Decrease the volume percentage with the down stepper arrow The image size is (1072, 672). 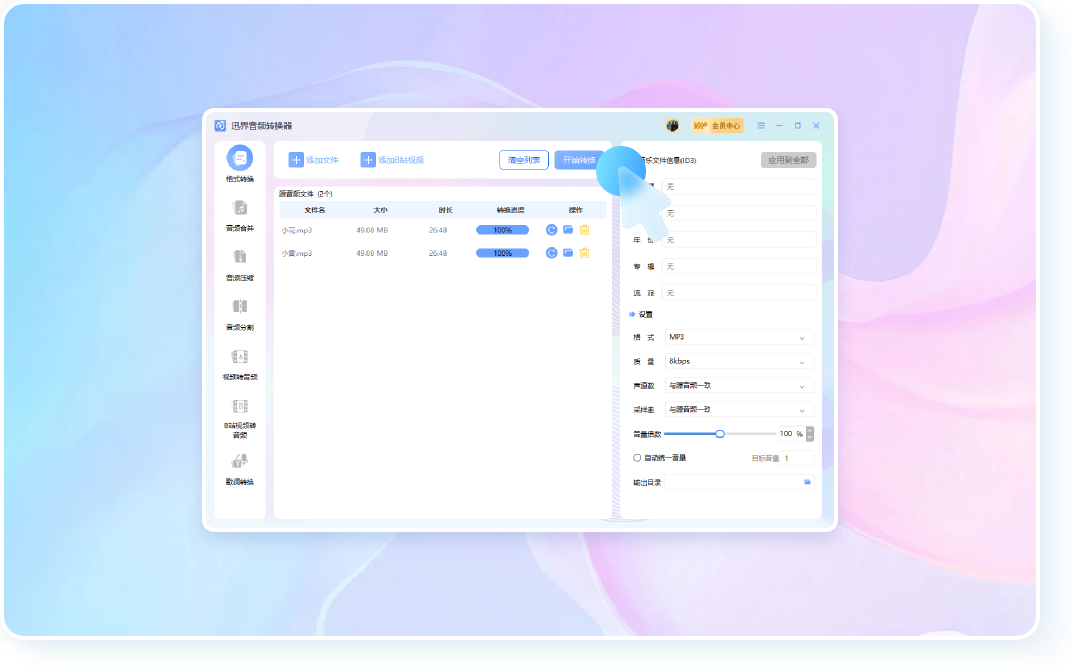[x=810, y=438]
